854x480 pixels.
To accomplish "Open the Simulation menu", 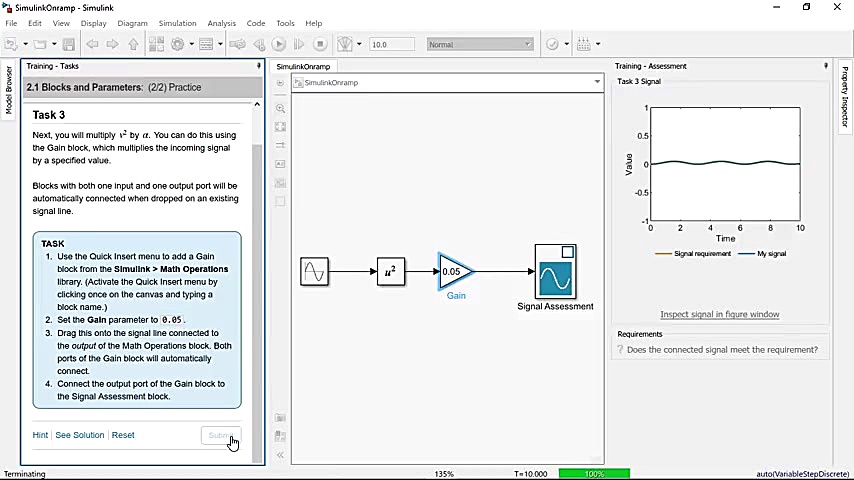I will [177, 23].
